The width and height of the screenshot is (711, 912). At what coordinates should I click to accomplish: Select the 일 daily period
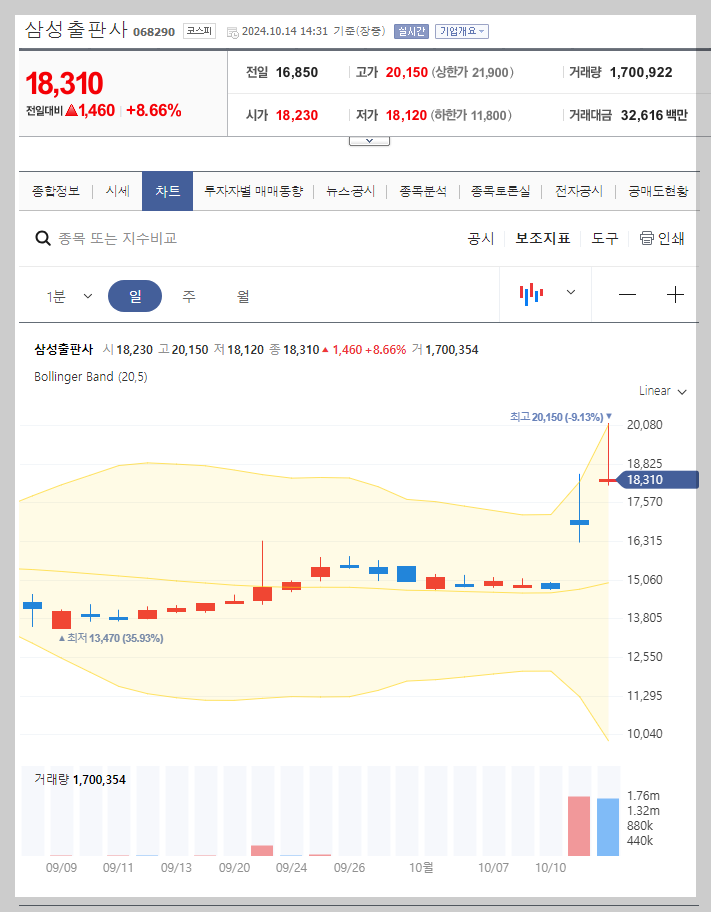[x=135, y=296]
